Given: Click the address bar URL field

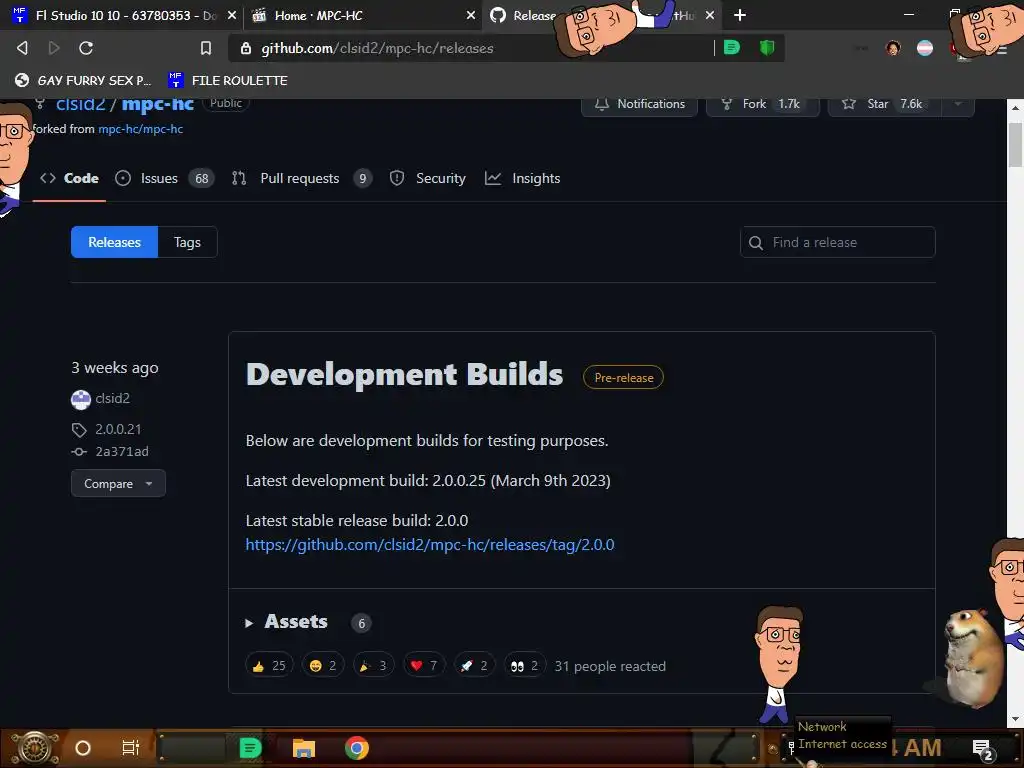Looking at the screenshot, I should [470, 48].
